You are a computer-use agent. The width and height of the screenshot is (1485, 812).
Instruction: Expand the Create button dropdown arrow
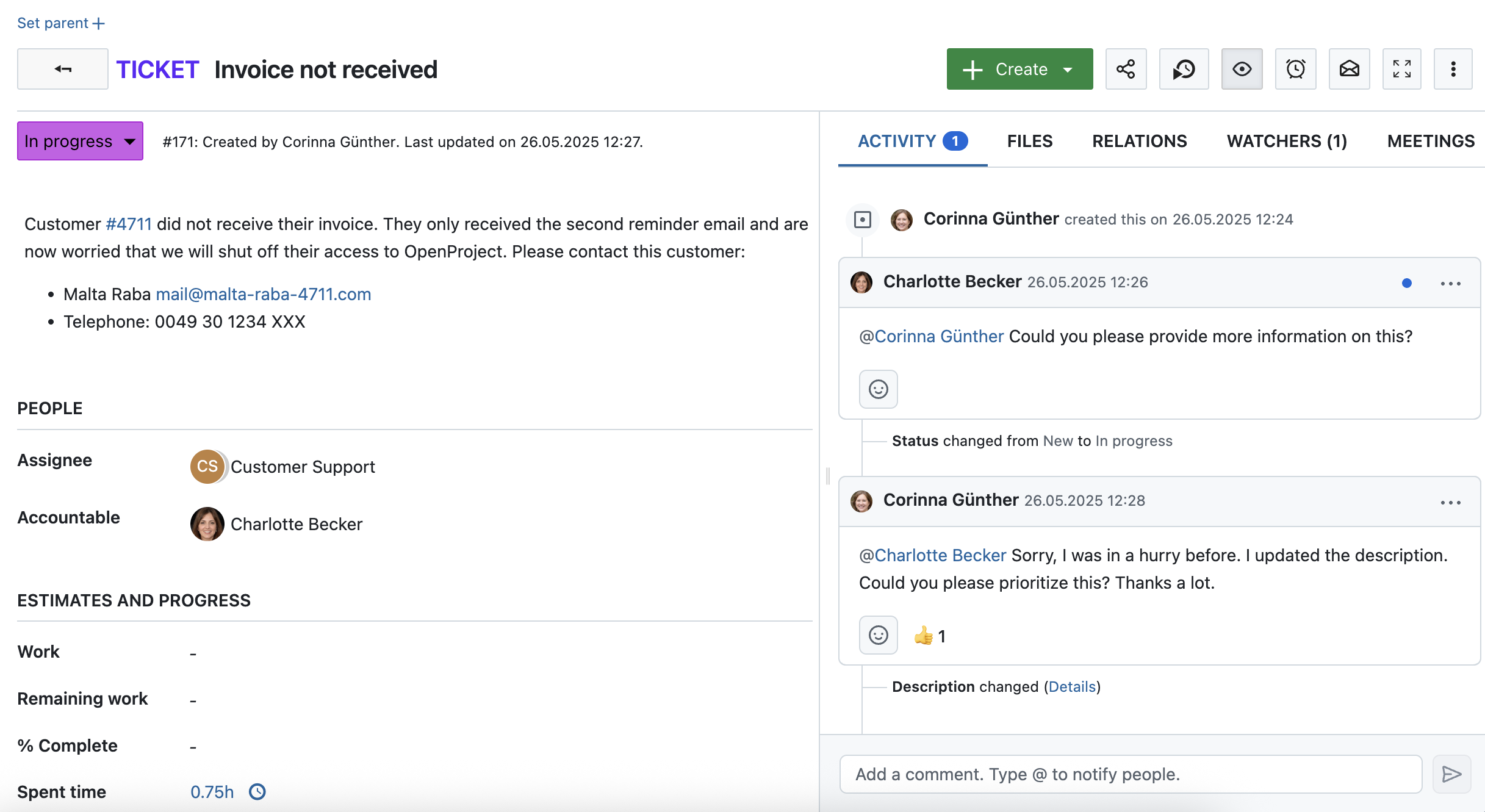tap(1066, 69)
